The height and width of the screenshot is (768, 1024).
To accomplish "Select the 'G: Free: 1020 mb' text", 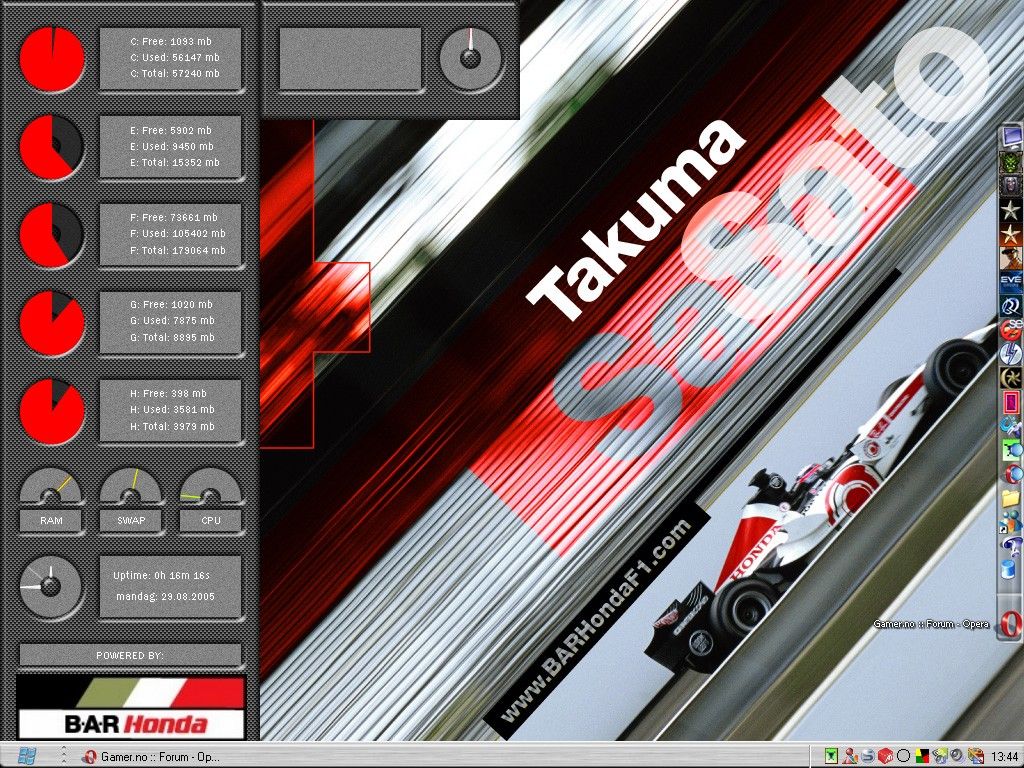I will click(171, 304).
